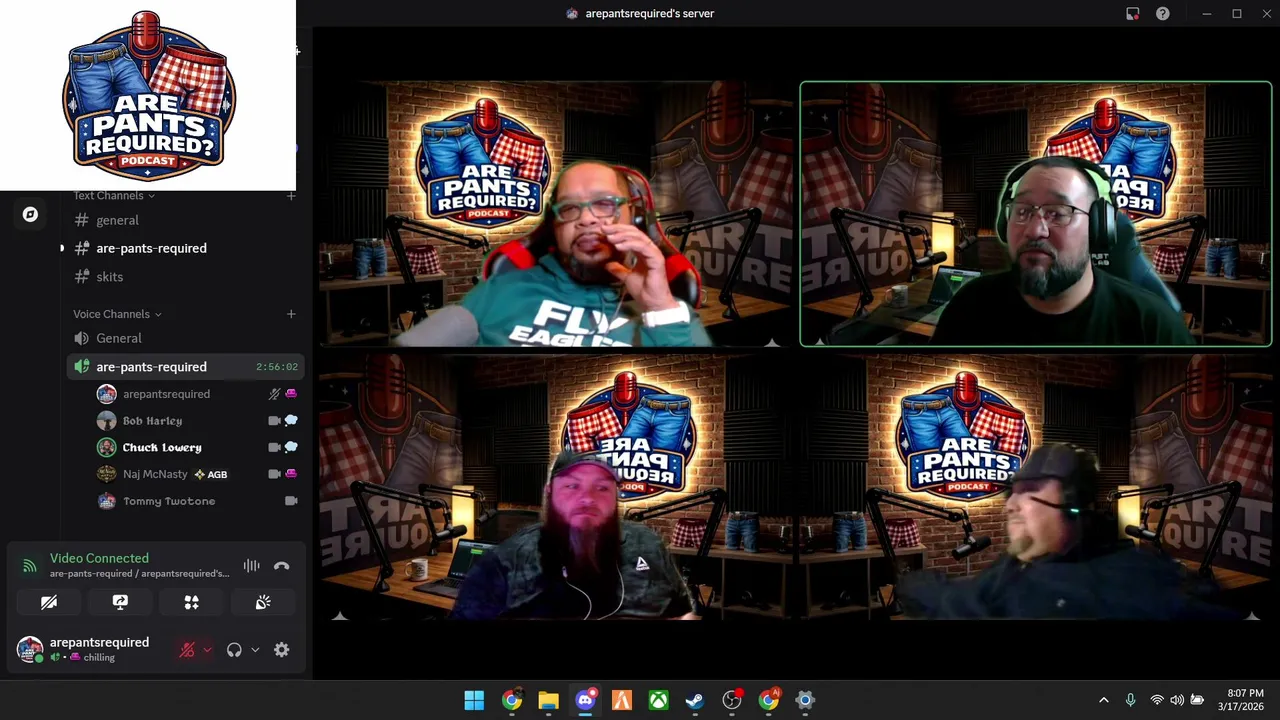Focus the bottom-right blurred man's video tile

pos(1036,488)
